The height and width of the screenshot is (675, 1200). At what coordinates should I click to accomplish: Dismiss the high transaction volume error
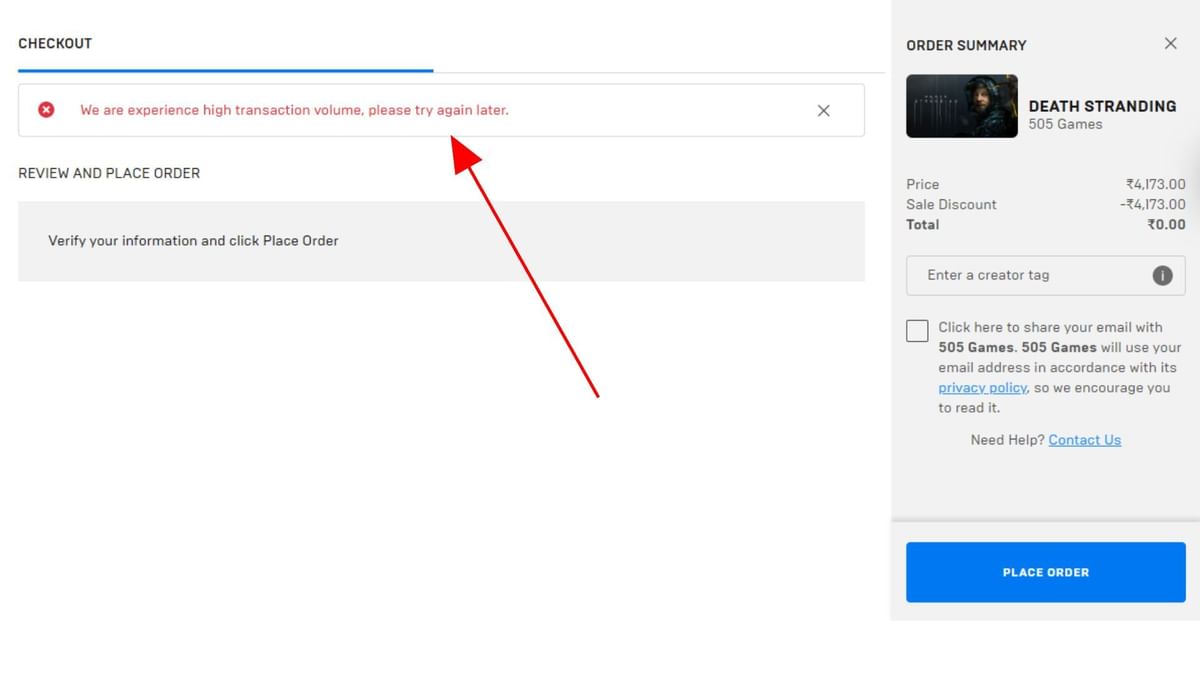click(823, 110)
